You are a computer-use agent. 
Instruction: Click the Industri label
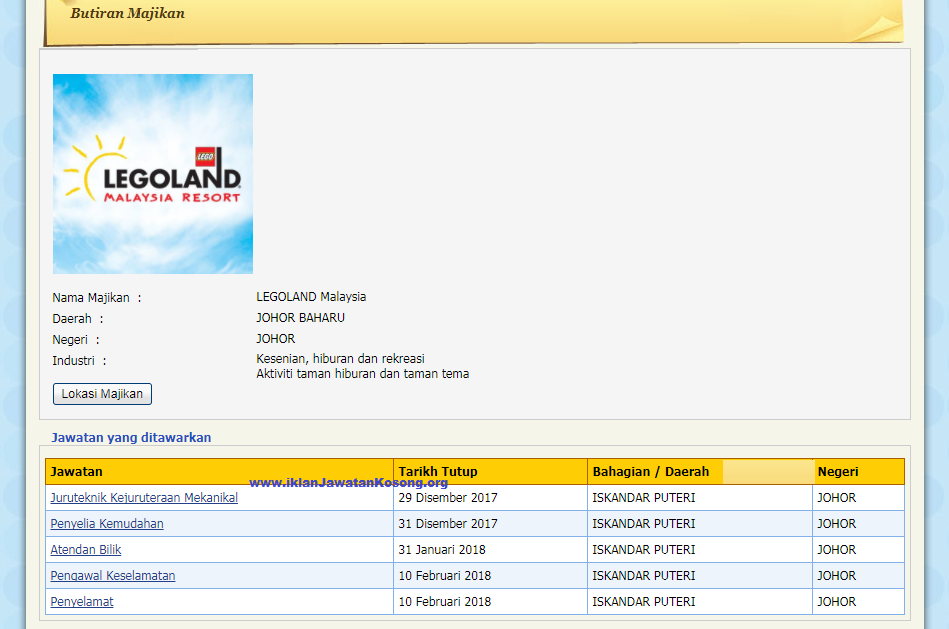pos(79,361)
